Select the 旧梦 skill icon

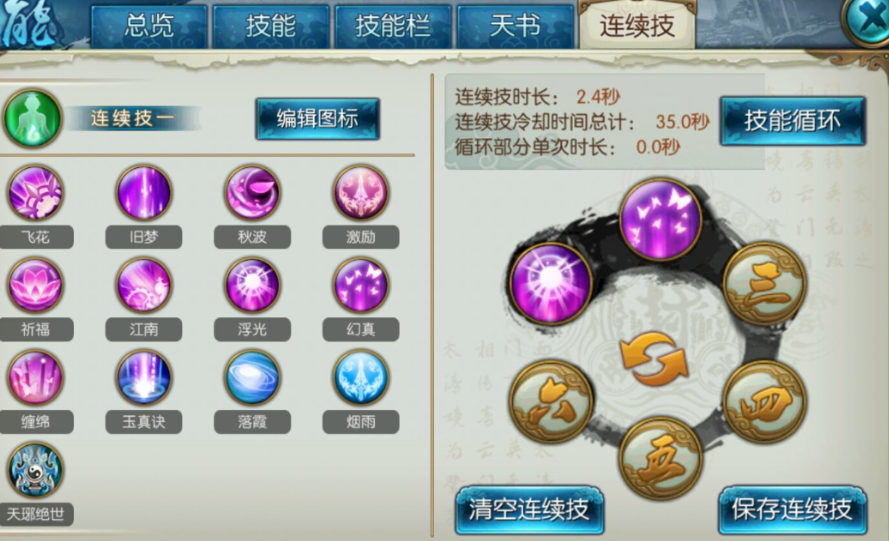click(143, 193)
